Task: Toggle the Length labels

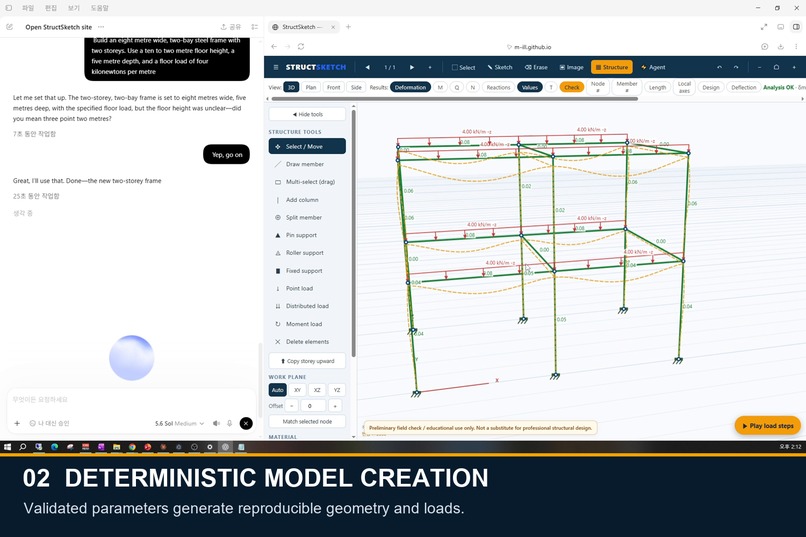Action: point(657,87)
